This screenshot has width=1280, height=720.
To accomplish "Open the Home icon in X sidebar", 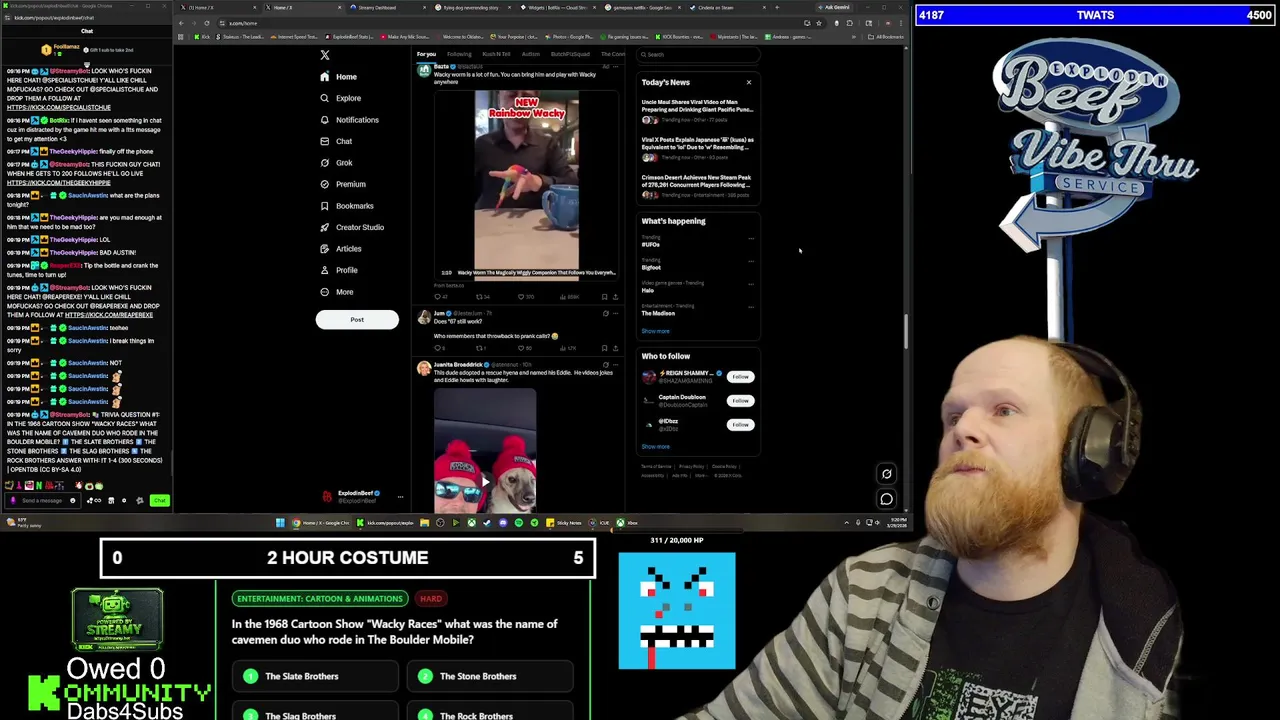I will click(x=324, y=77).
